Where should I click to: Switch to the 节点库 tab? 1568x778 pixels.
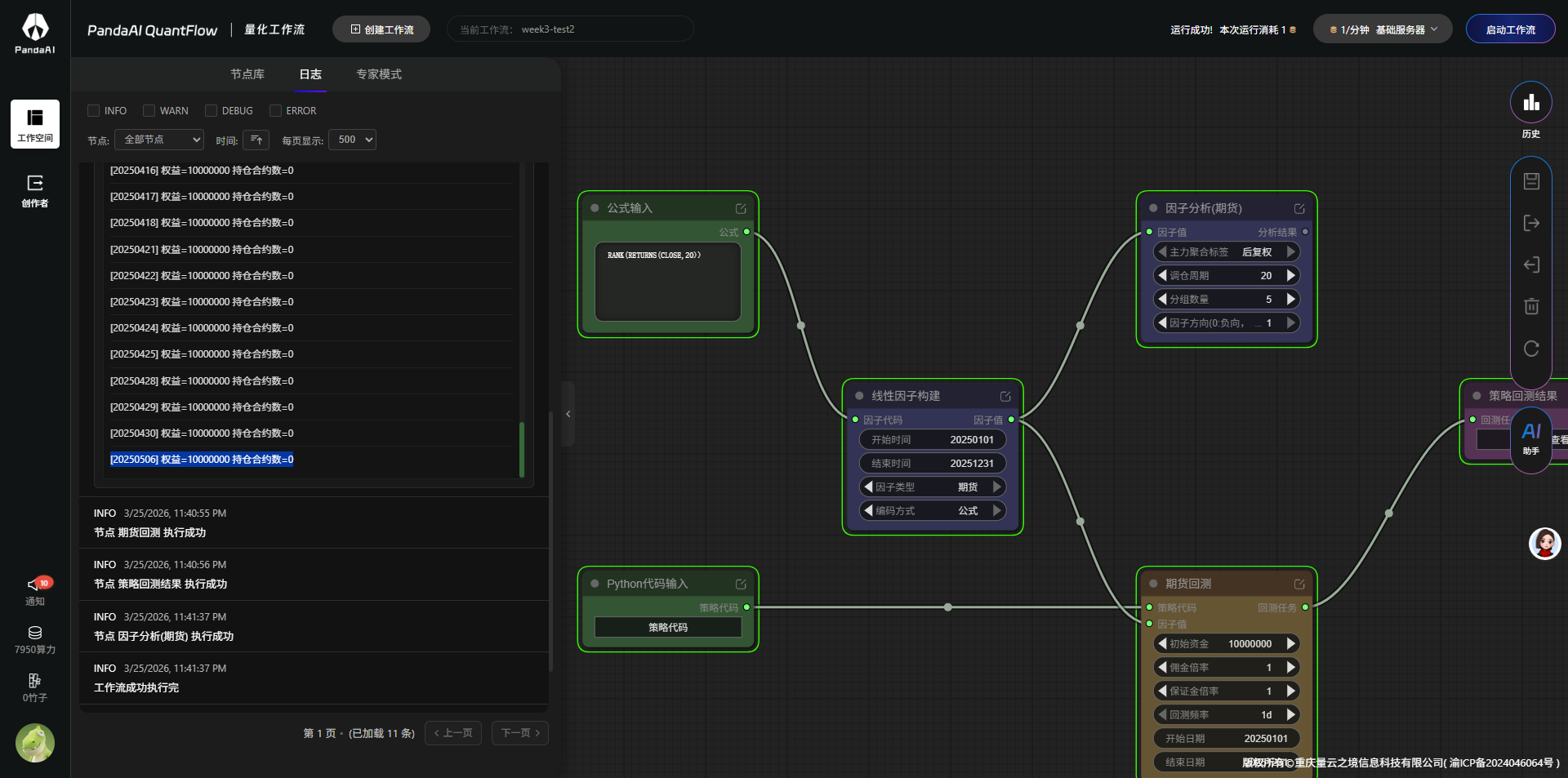point(247,74)
